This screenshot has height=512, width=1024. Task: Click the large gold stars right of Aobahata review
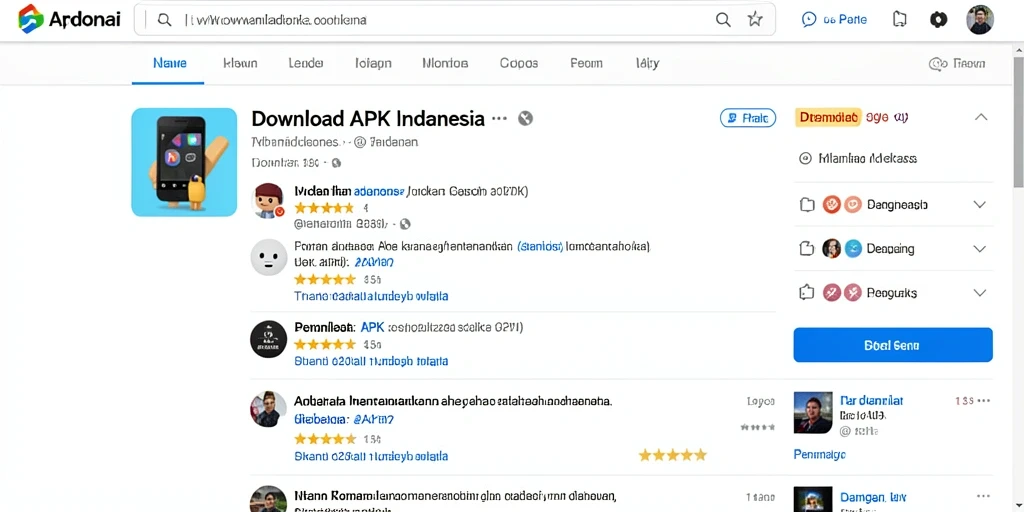672,455
